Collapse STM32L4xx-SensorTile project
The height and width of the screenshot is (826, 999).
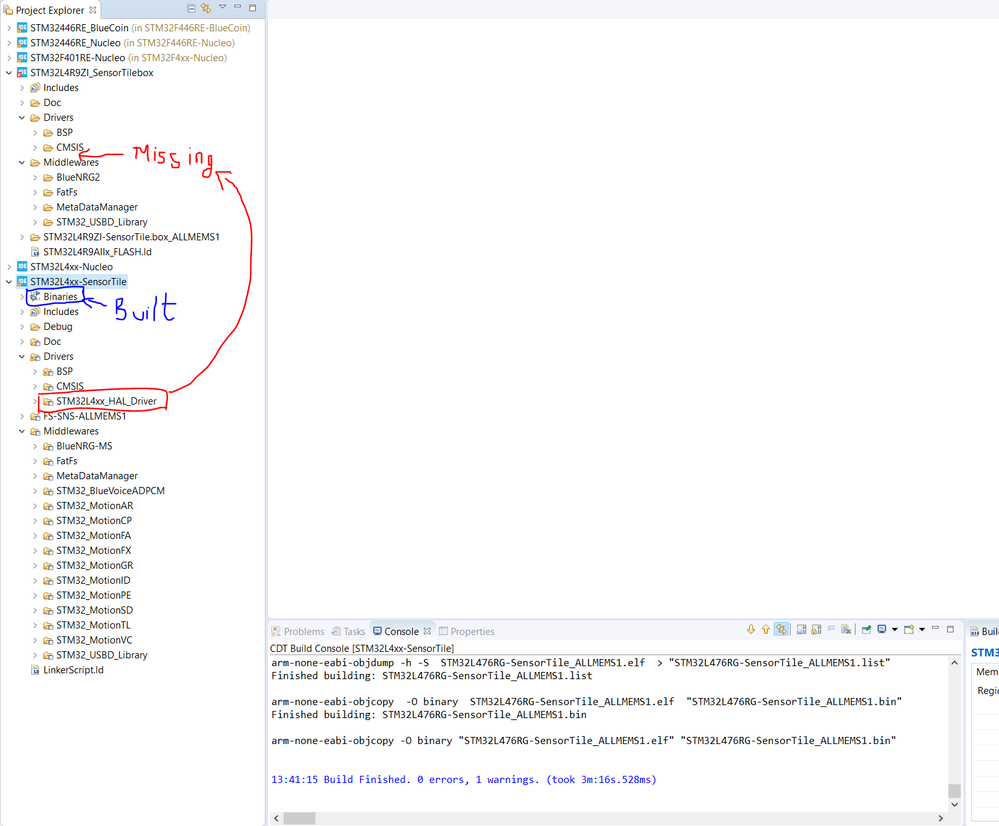pos(9,282)
